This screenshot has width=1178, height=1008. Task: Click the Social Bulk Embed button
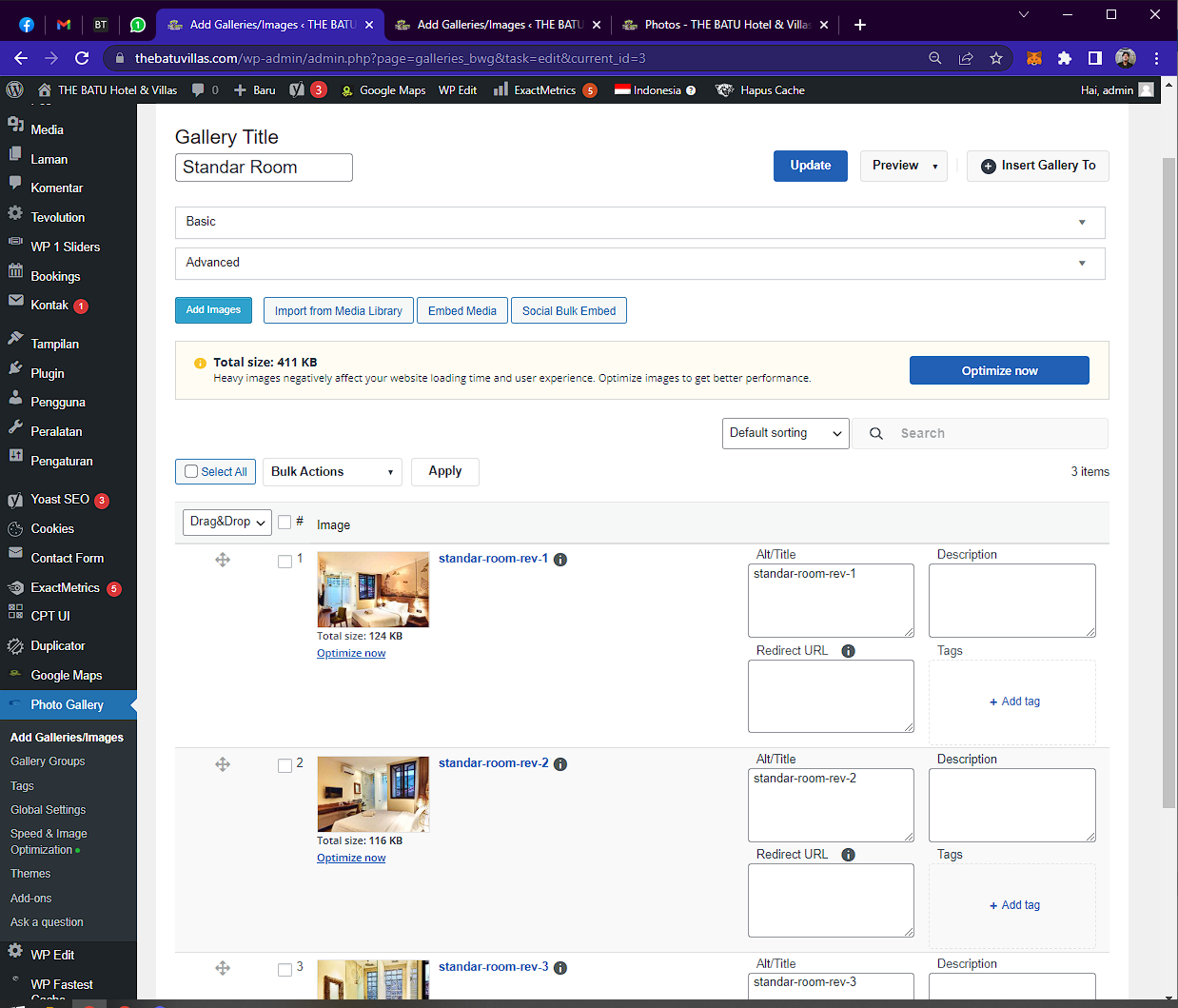(x=569, y=310)
